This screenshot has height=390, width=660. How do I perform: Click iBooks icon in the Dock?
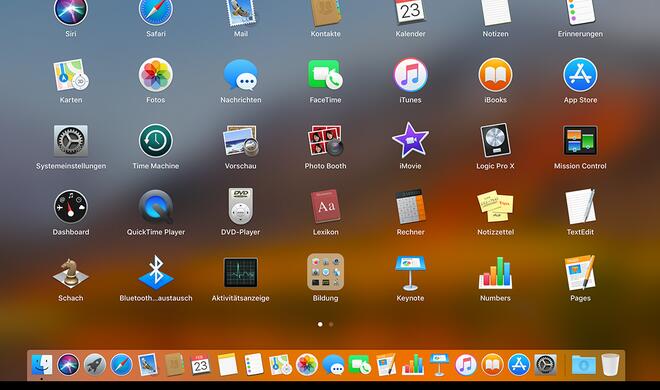pyautogui.click(x=492, y=364)
